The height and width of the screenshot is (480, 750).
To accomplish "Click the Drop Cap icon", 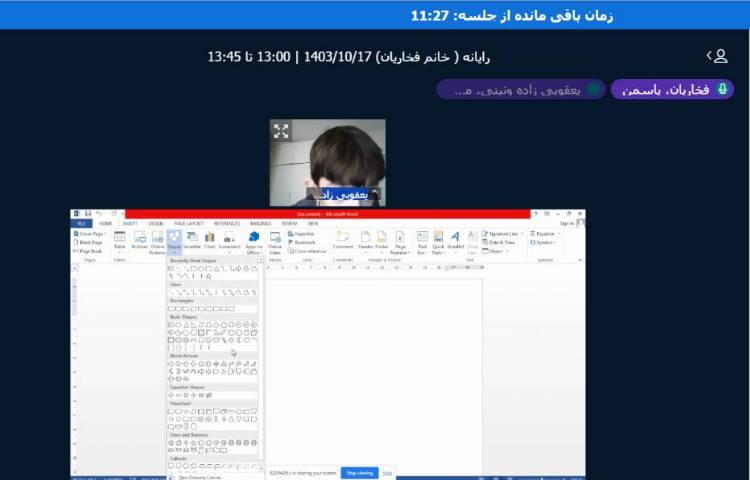I will tap(472, 242).
